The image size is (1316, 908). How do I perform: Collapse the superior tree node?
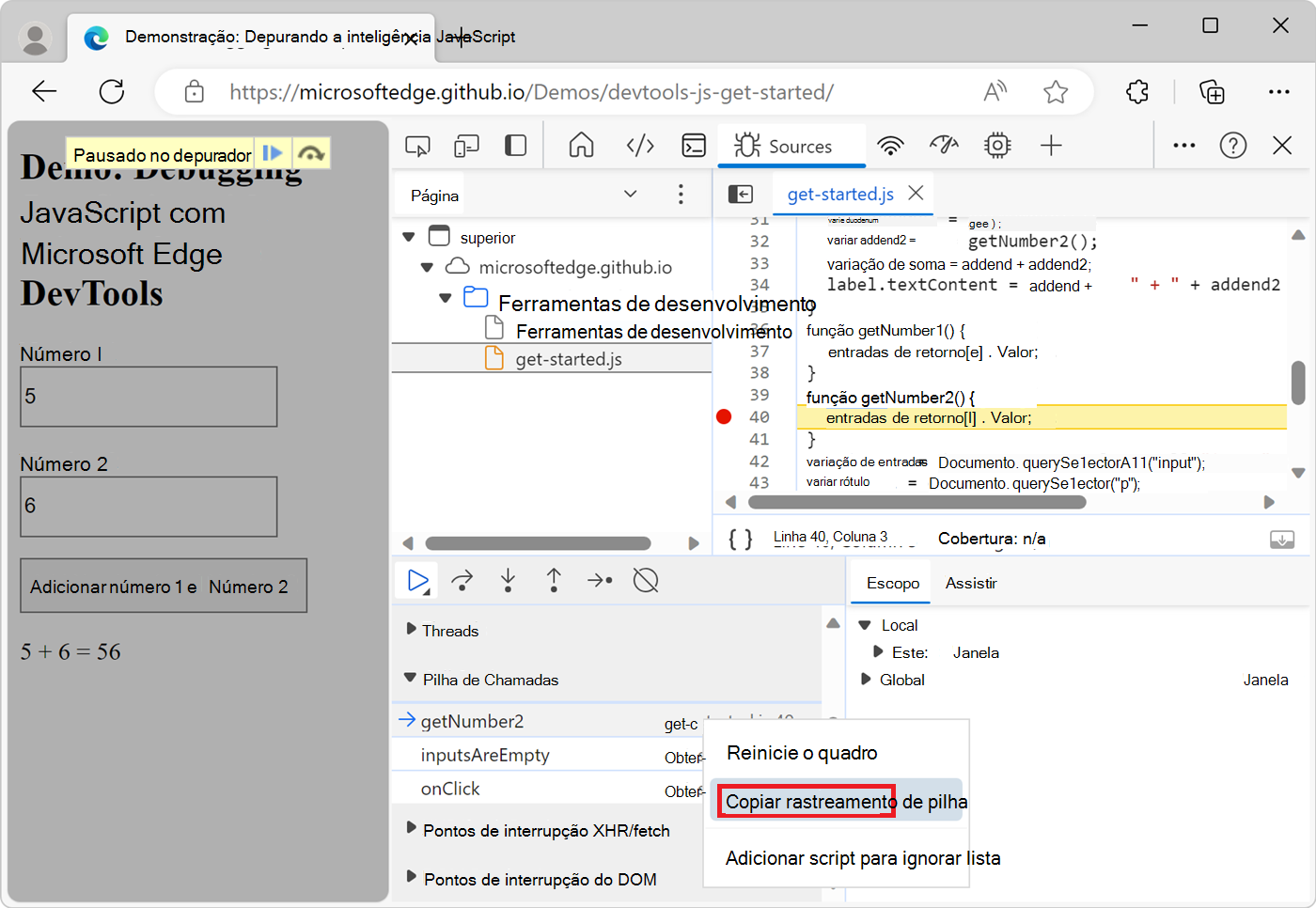point(409,237)
